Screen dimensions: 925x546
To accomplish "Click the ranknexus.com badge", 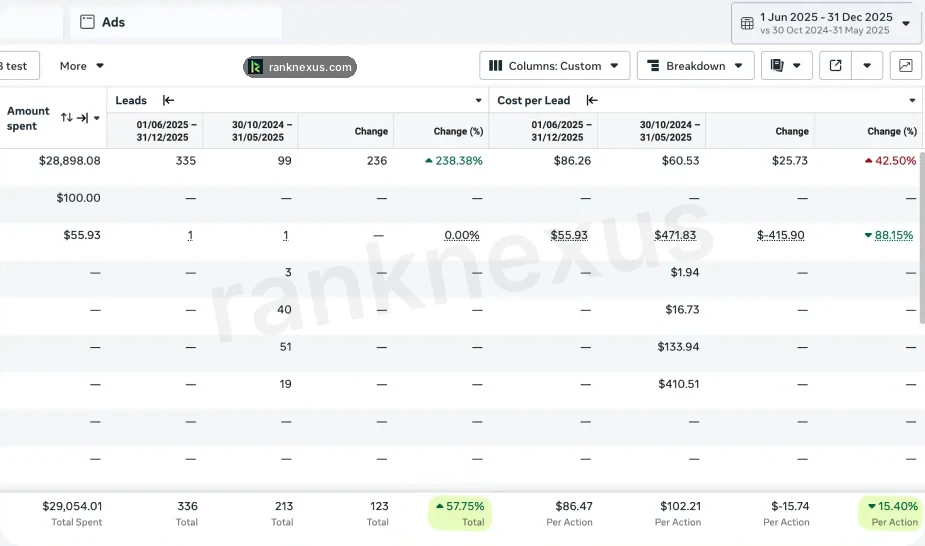I will (300, 67).
